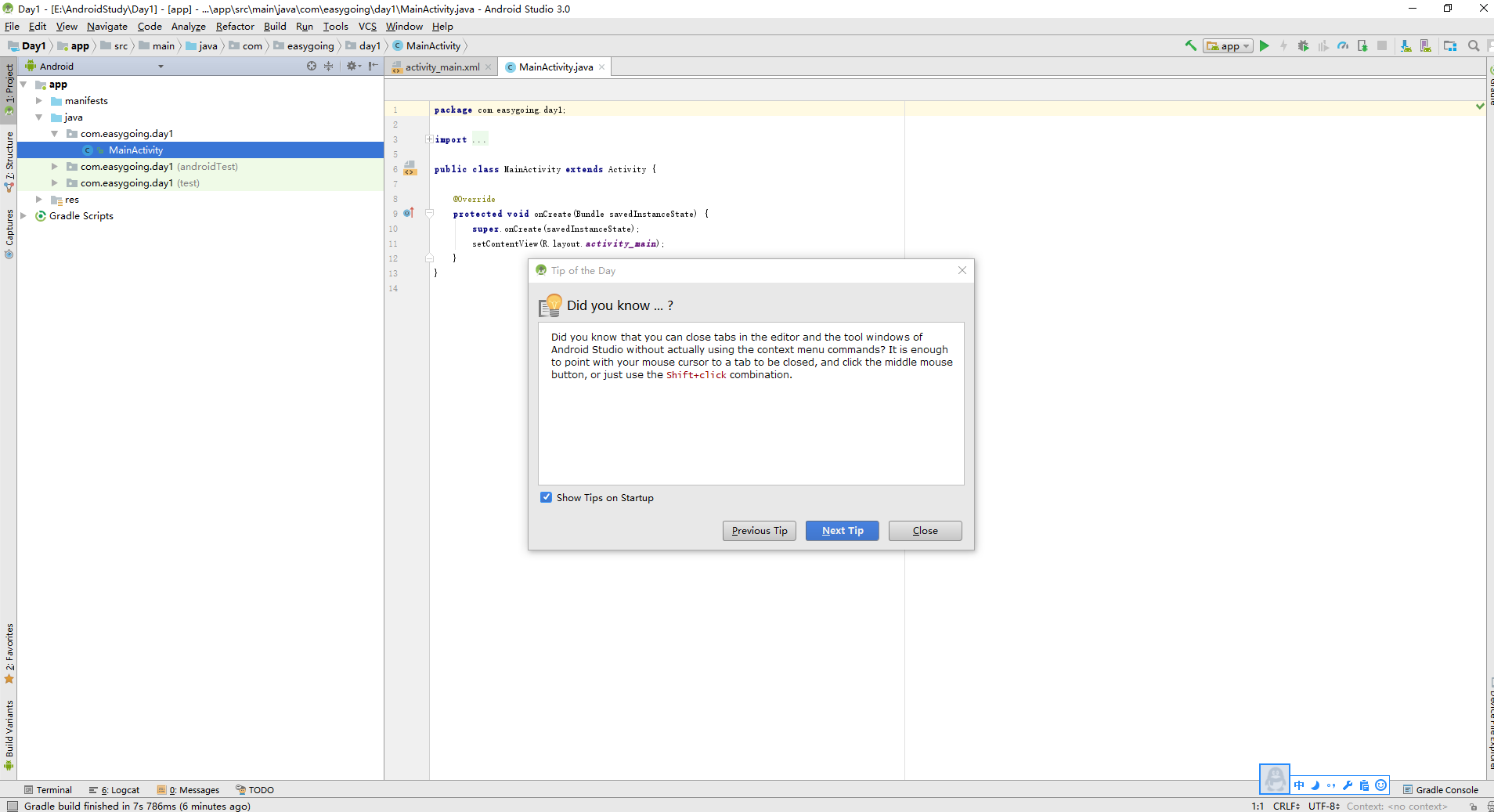This screenshot has width=1494, height=812.
Task: Close the Tip of the Day dialog with X
Action: [x=962, y=270]
